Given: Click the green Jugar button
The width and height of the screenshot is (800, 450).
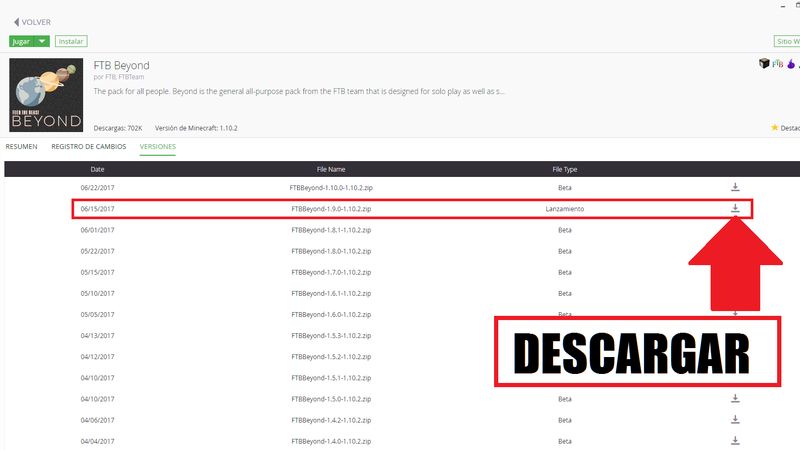Looking at the screenshot, I should click(x=21, y=41).
